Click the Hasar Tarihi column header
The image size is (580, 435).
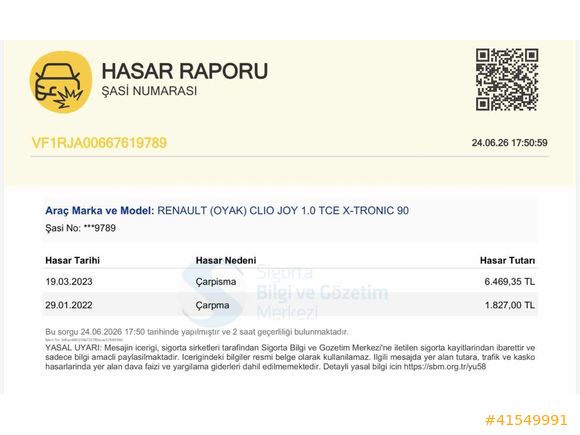click(x=72, y=260)
